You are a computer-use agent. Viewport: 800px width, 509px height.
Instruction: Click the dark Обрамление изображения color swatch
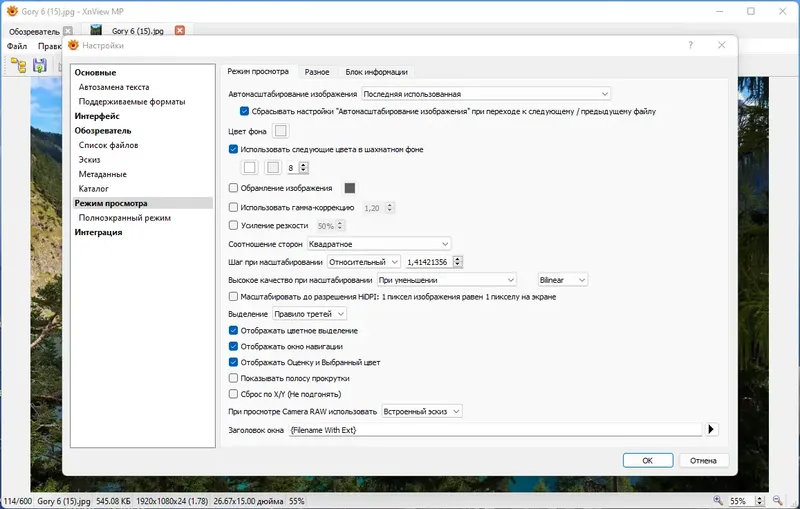click(349, 188)
